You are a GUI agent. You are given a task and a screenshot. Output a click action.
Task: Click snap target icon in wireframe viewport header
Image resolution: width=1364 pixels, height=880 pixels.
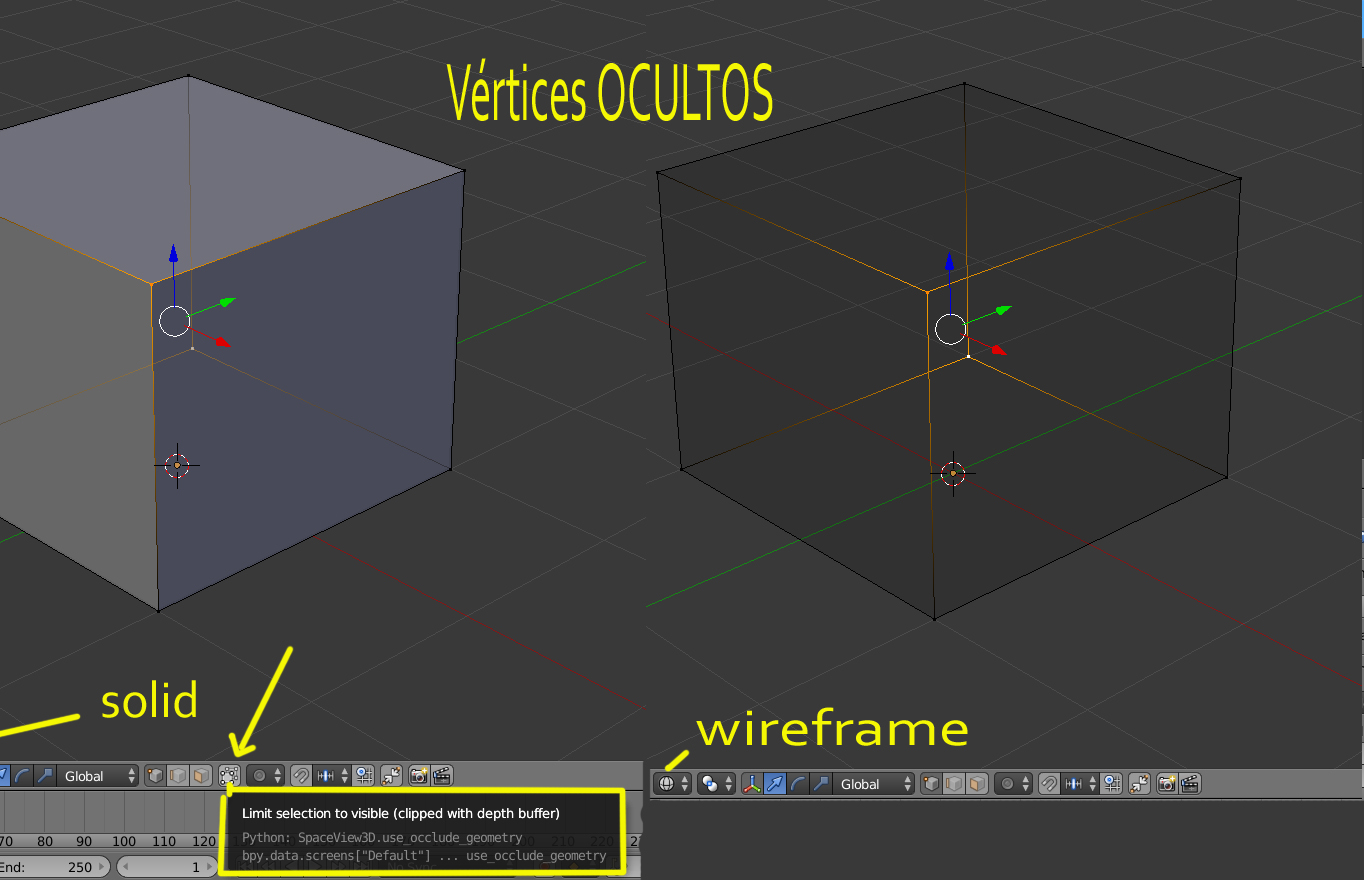tap(1112, 784)
